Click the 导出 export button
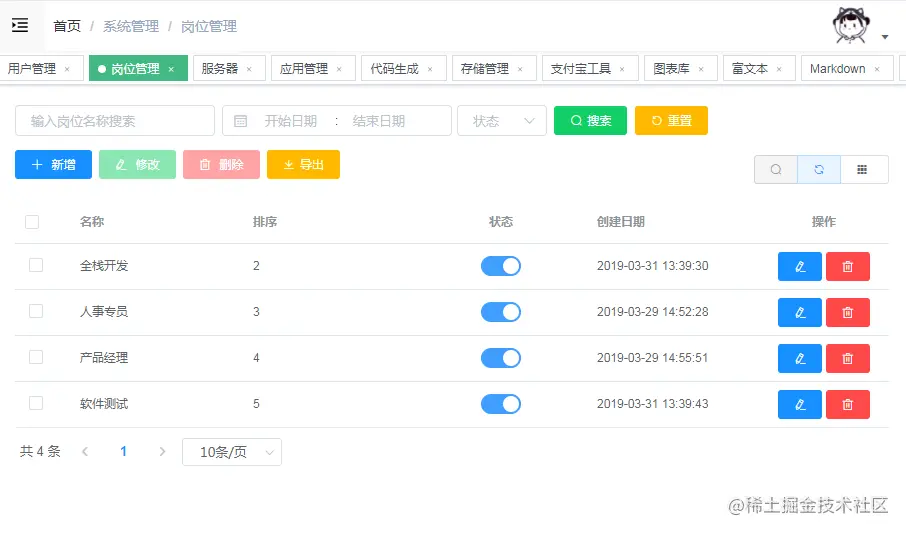The image size is (906, 533). (x=303, y=165)
